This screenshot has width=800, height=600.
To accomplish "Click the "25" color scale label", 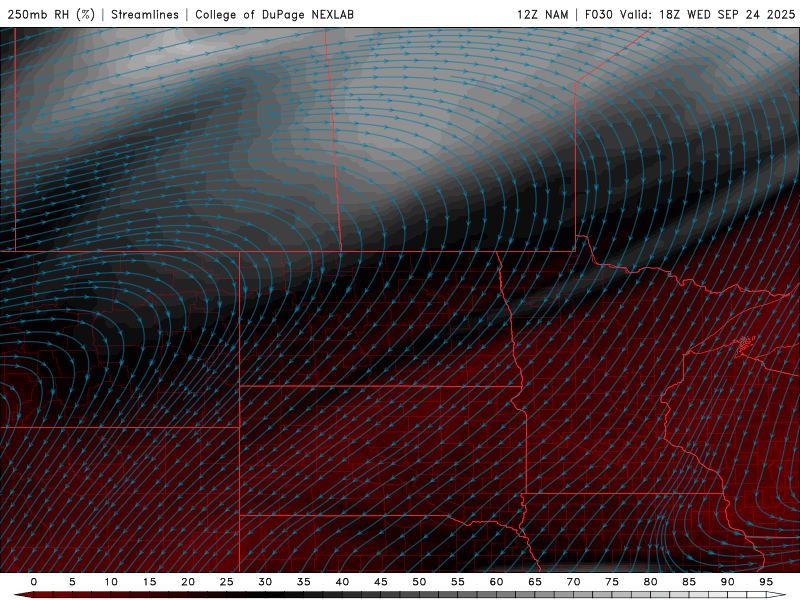I will [x=226, y=582].
